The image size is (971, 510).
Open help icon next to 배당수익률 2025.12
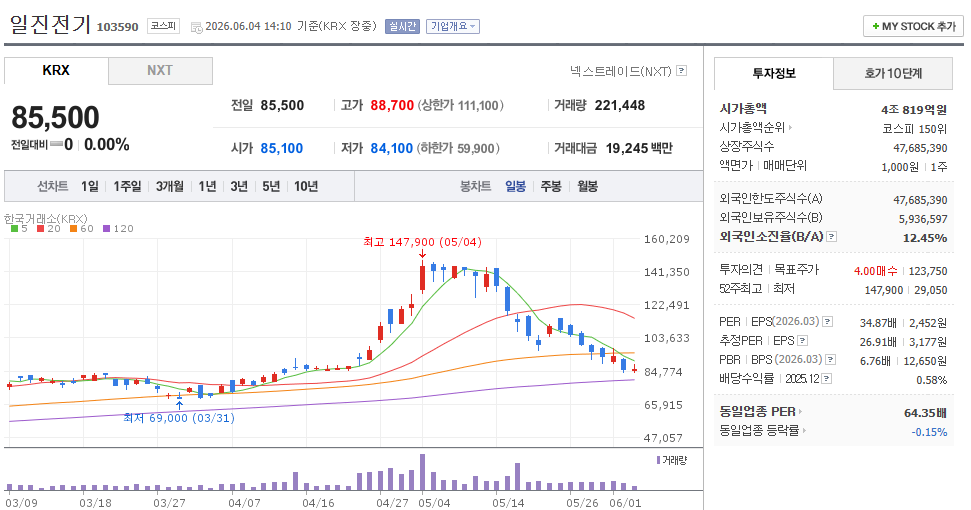pyautogui.click(x=827, y=379)
